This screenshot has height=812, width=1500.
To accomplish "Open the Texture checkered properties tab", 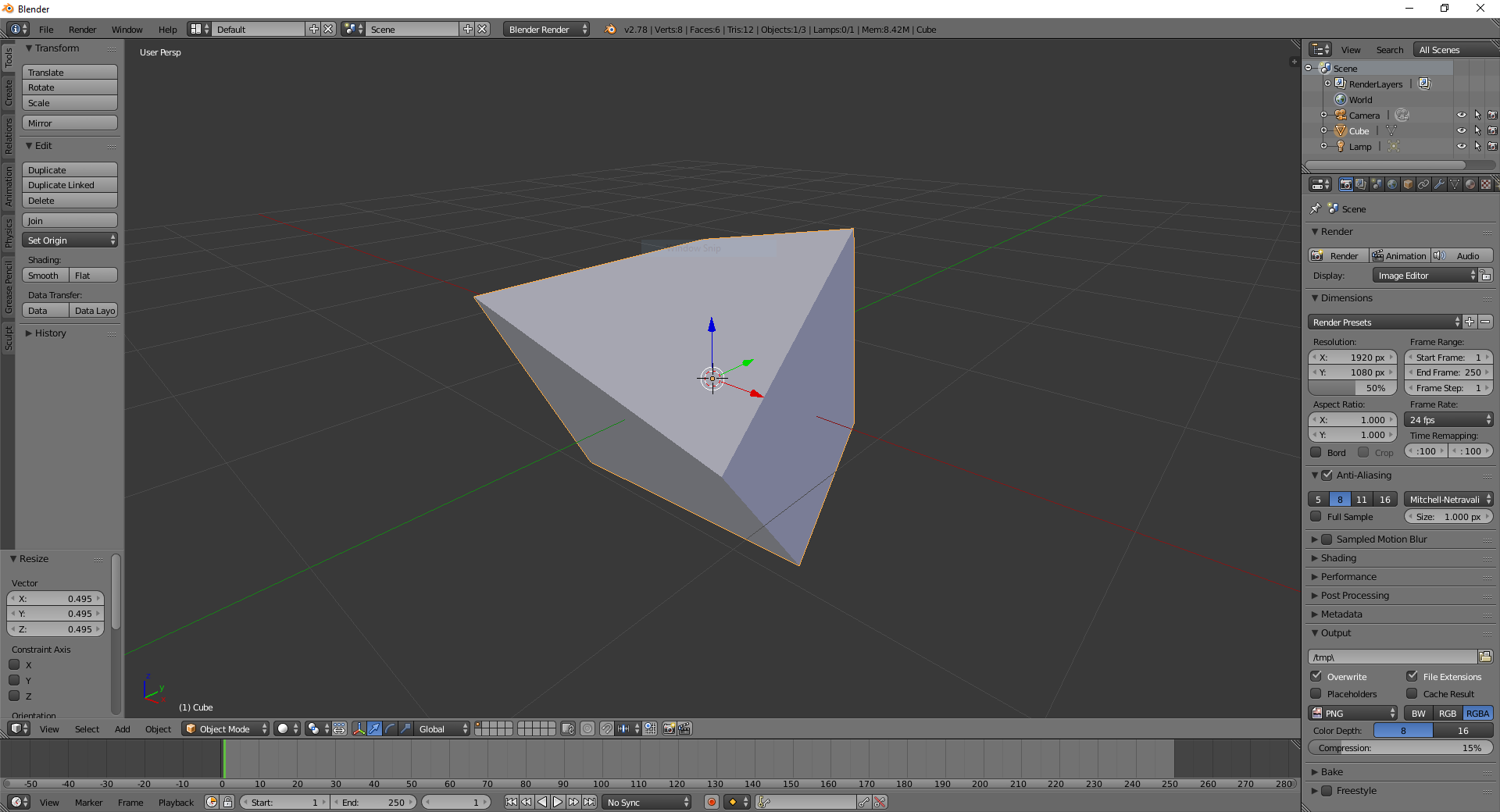I will pyautogui.click(x=1487, y=184).
